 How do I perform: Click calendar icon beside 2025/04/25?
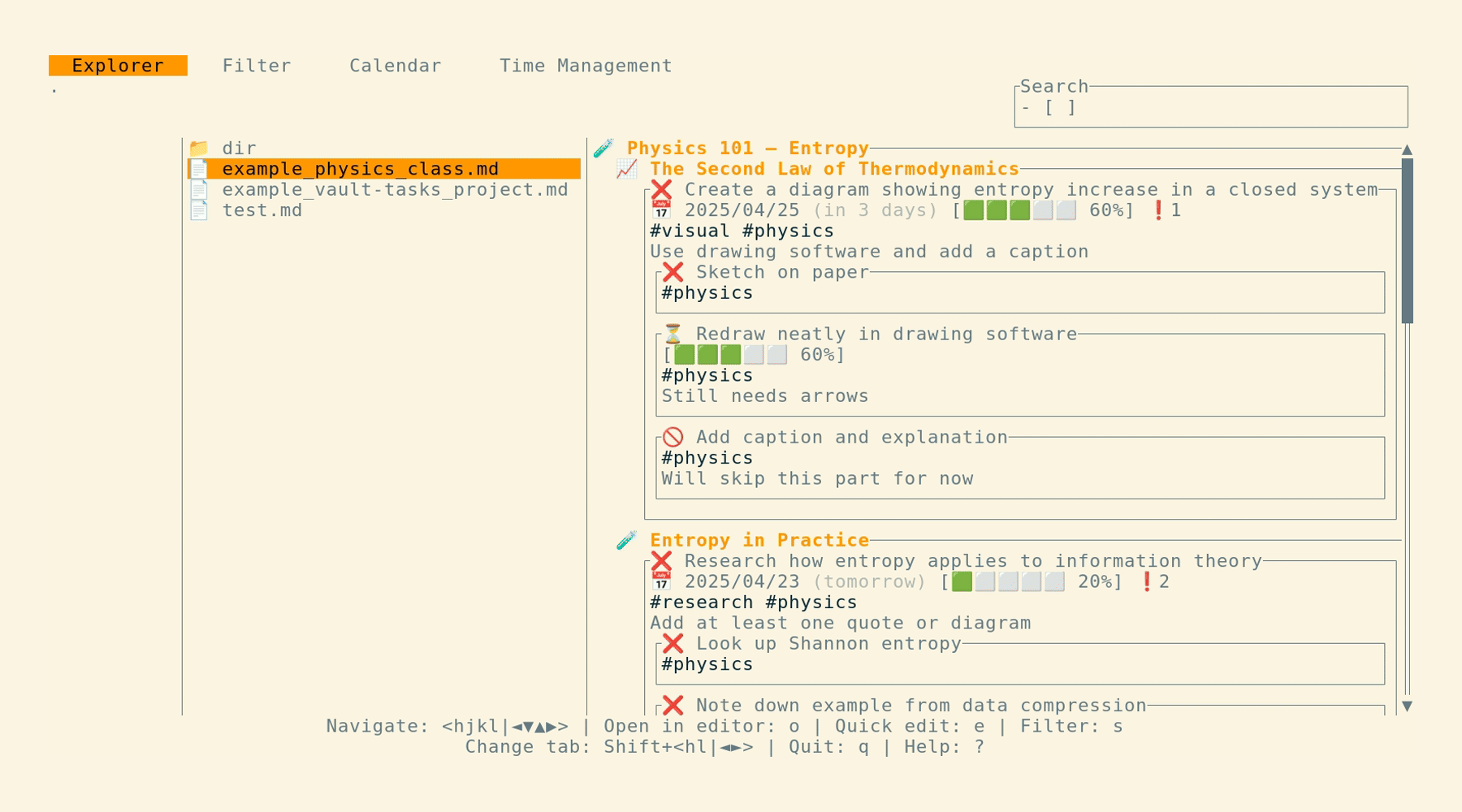pos(661,210)
